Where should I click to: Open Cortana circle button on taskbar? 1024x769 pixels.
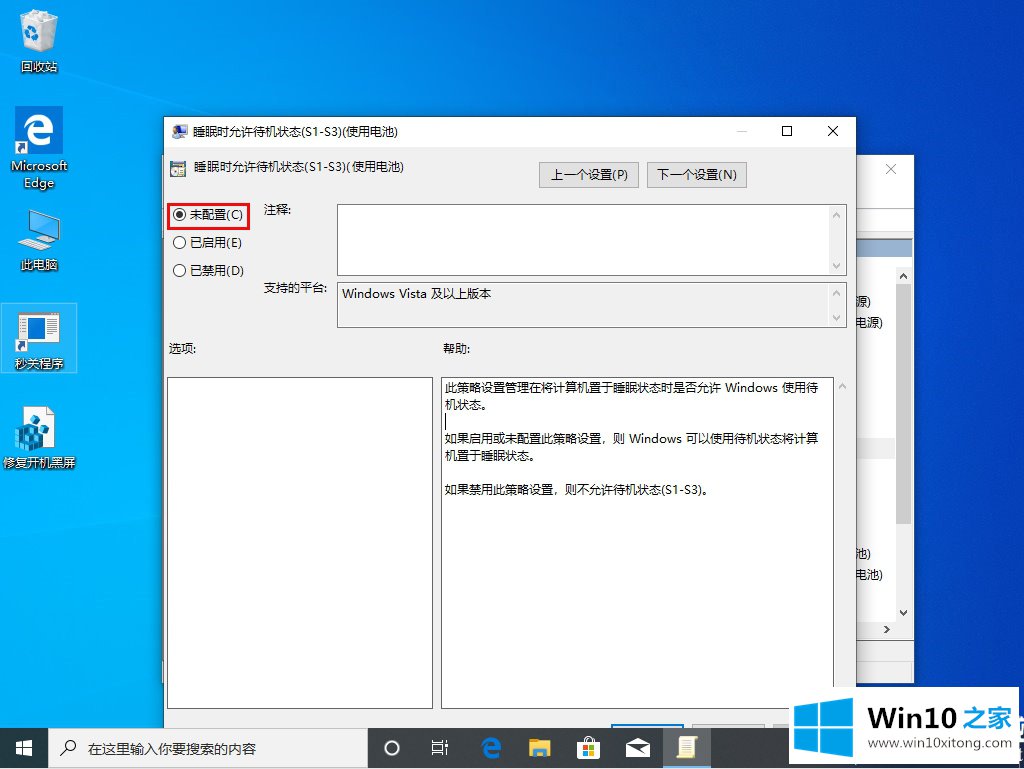pyautogui.click(x=391, y=748)
